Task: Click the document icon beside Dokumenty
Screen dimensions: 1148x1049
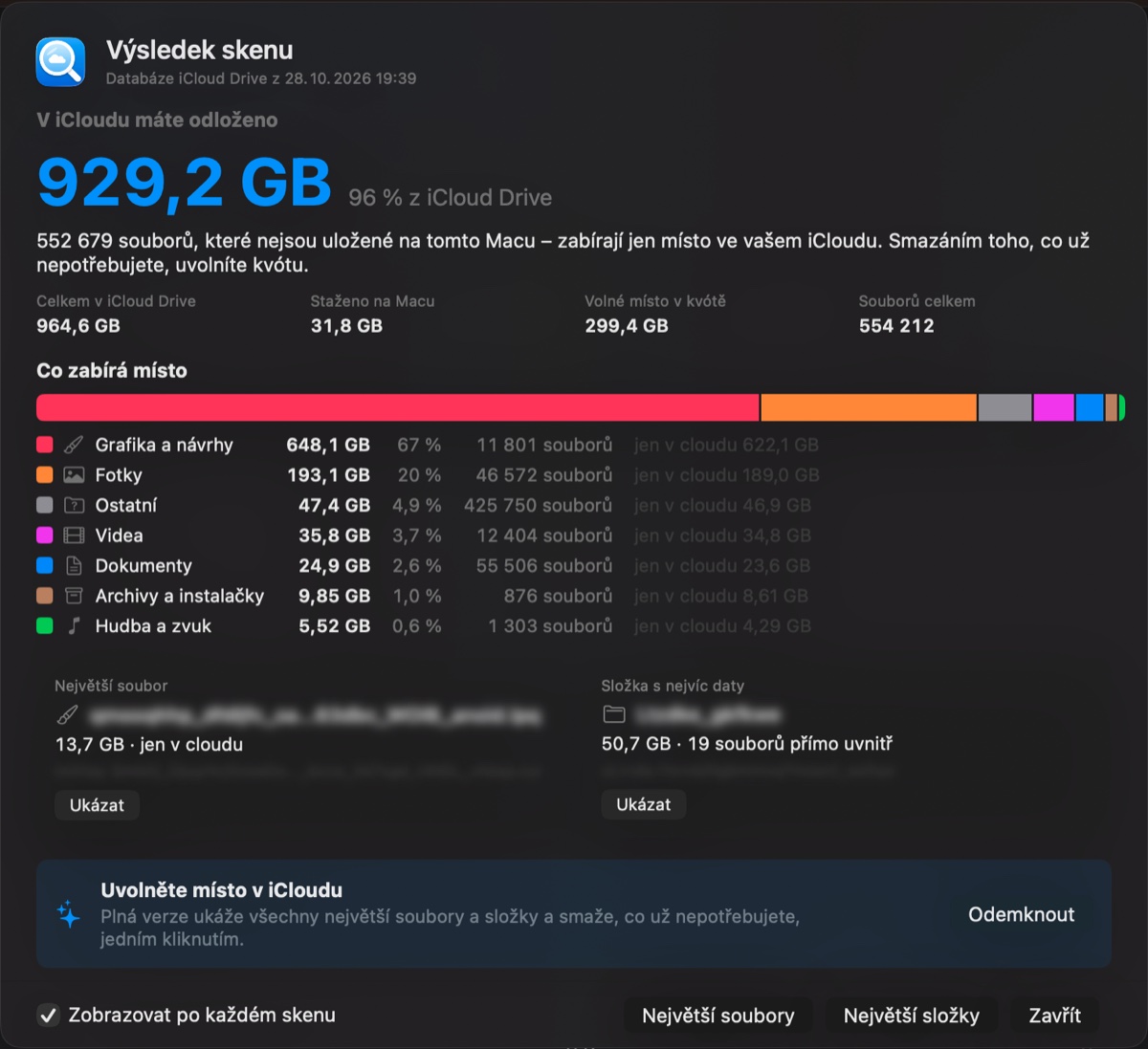Action: [74, 566]
